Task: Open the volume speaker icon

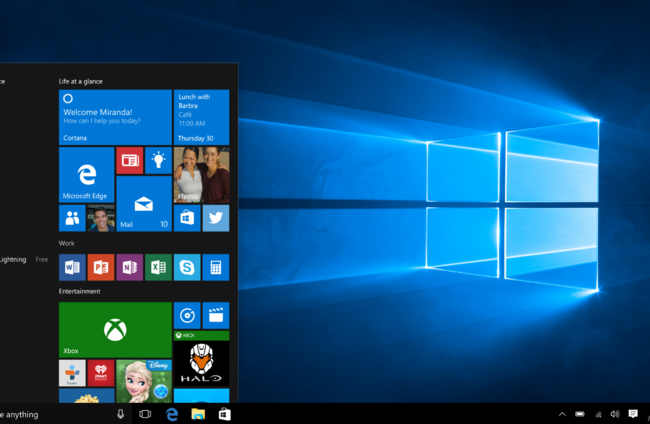Action: coord(615,414)
